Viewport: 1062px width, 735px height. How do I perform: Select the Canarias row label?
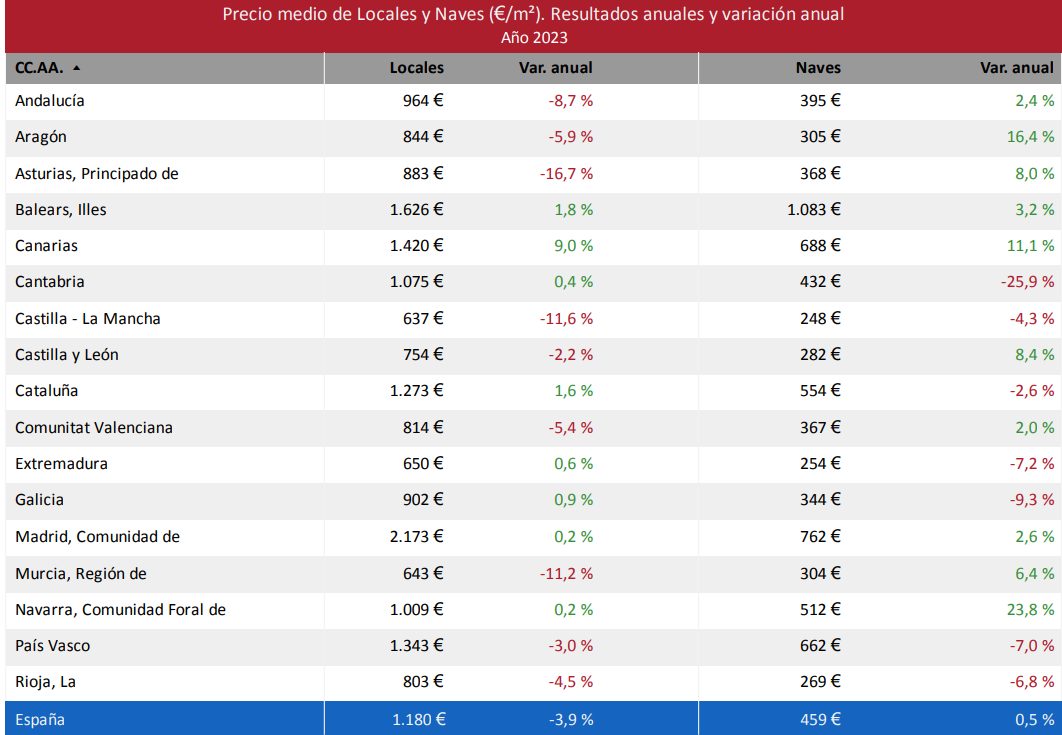[x=46, y=246]
